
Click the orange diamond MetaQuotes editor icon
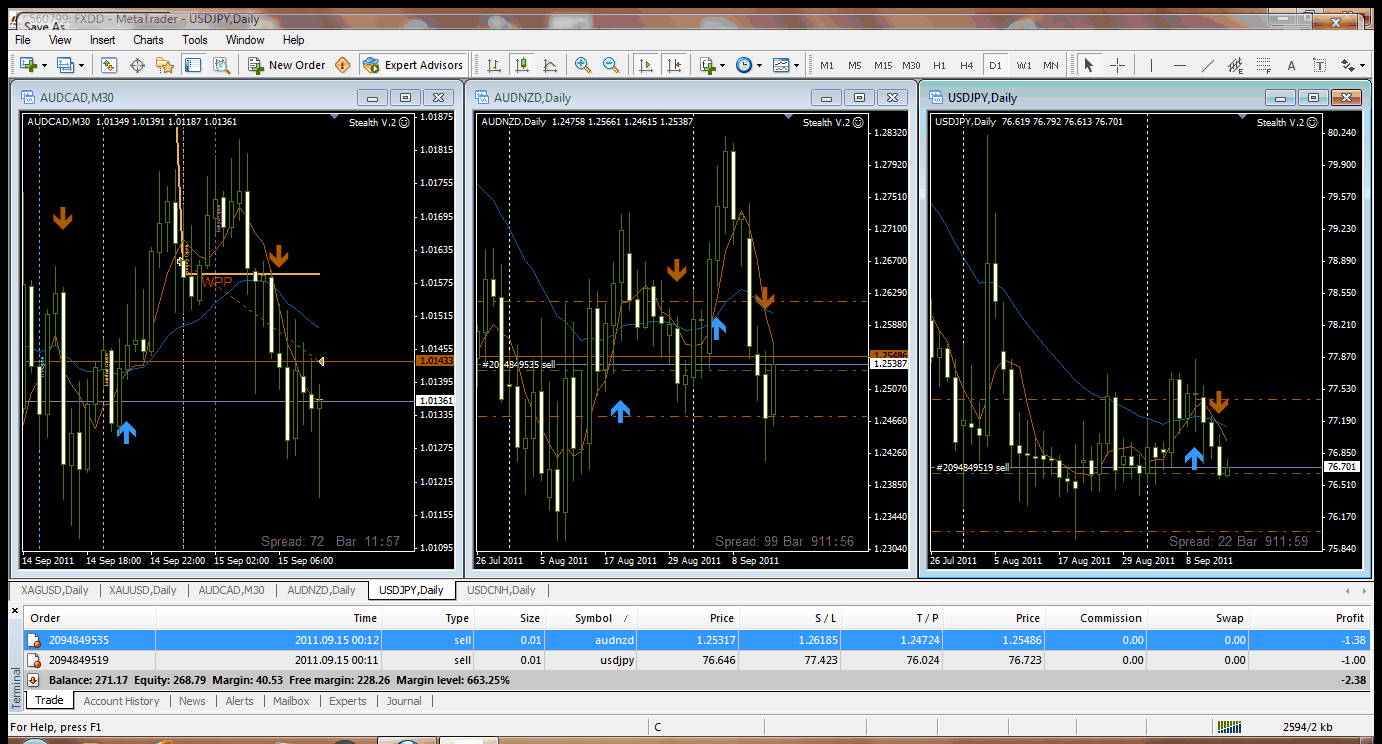343,65
